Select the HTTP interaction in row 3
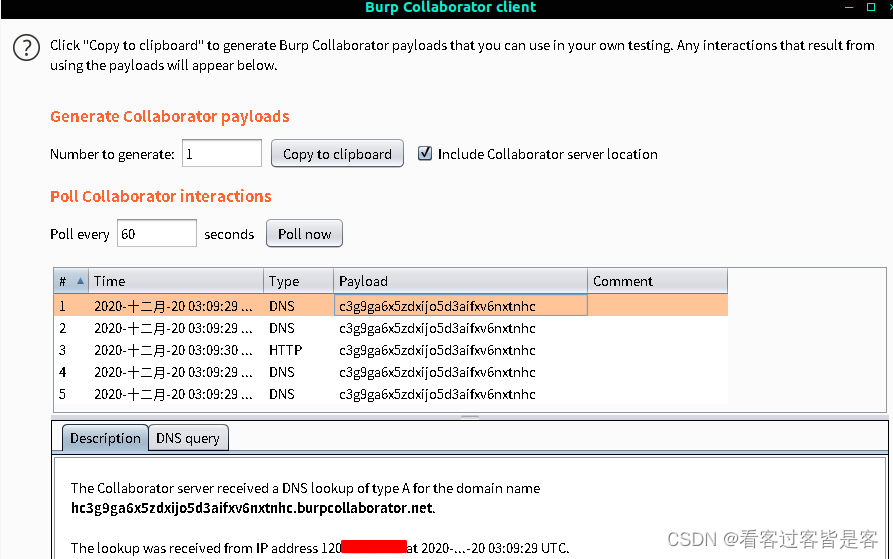Viewport: 893px width, 559px height. (391, 350)
